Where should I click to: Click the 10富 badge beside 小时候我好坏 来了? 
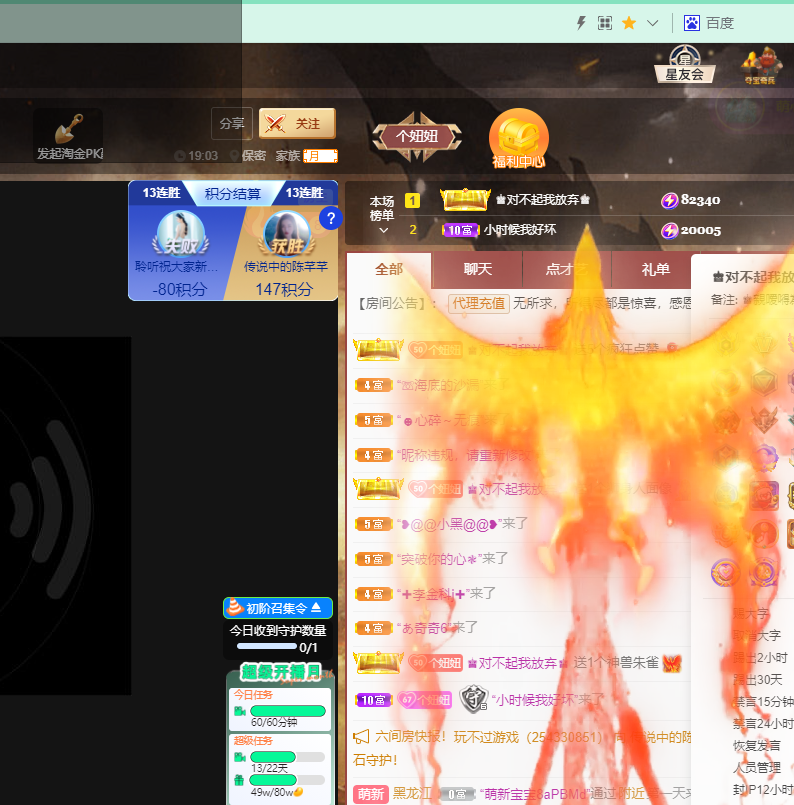373,700
